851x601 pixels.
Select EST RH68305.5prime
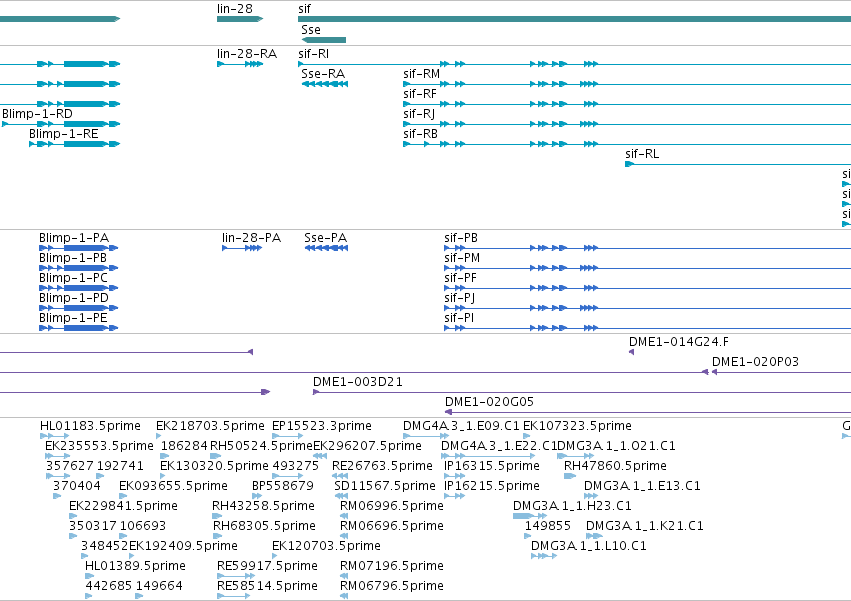click(x=264, y=527)
